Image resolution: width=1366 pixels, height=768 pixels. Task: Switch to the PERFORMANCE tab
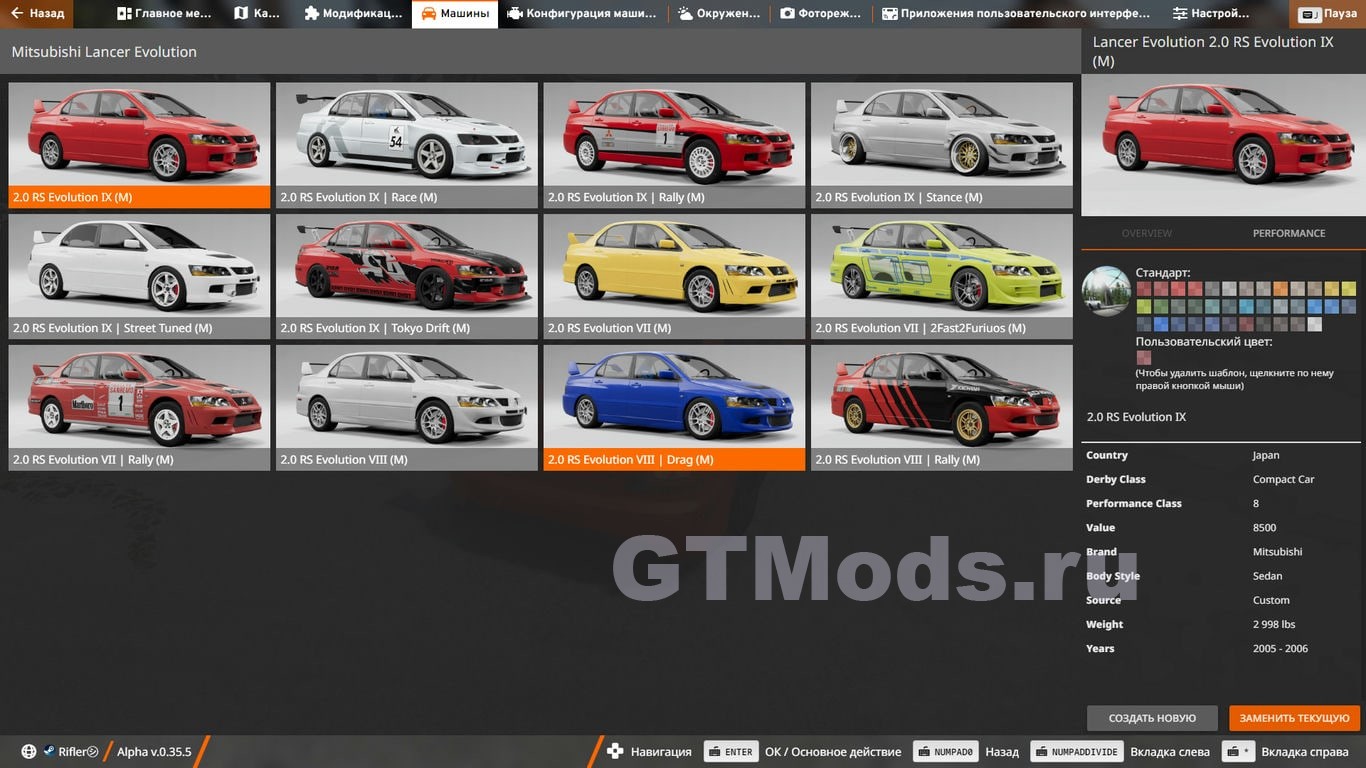(1289, 233)
